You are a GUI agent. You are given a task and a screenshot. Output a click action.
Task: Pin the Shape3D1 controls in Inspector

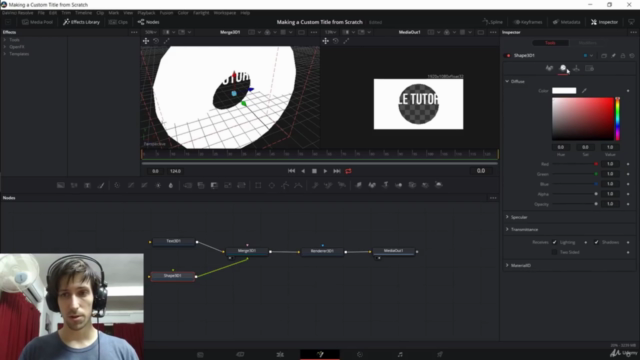(x=613, y=56)
